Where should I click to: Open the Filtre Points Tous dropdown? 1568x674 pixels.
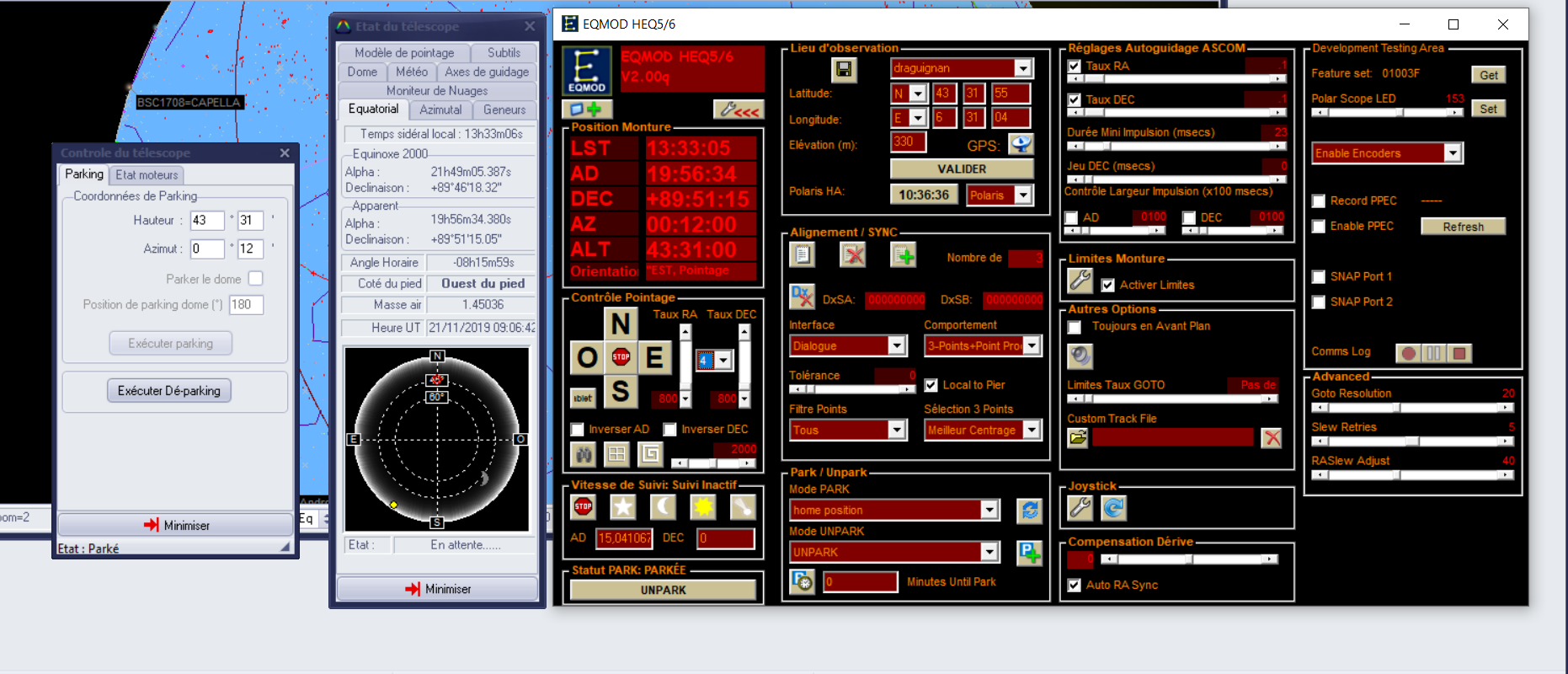(897, 431)
